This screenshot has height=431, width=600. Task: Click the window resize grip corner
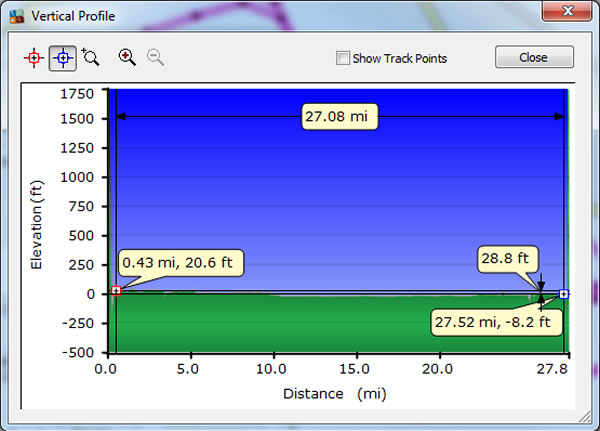[585, 416]
